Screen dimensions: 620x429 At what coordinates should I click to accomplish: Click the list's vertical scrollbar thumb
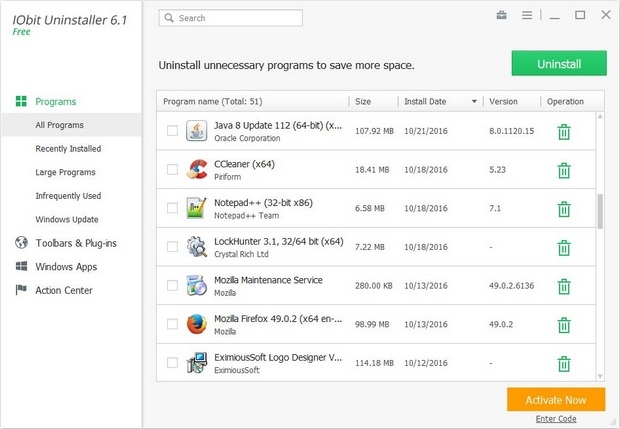pyautogui.click(x=600, y=211)
